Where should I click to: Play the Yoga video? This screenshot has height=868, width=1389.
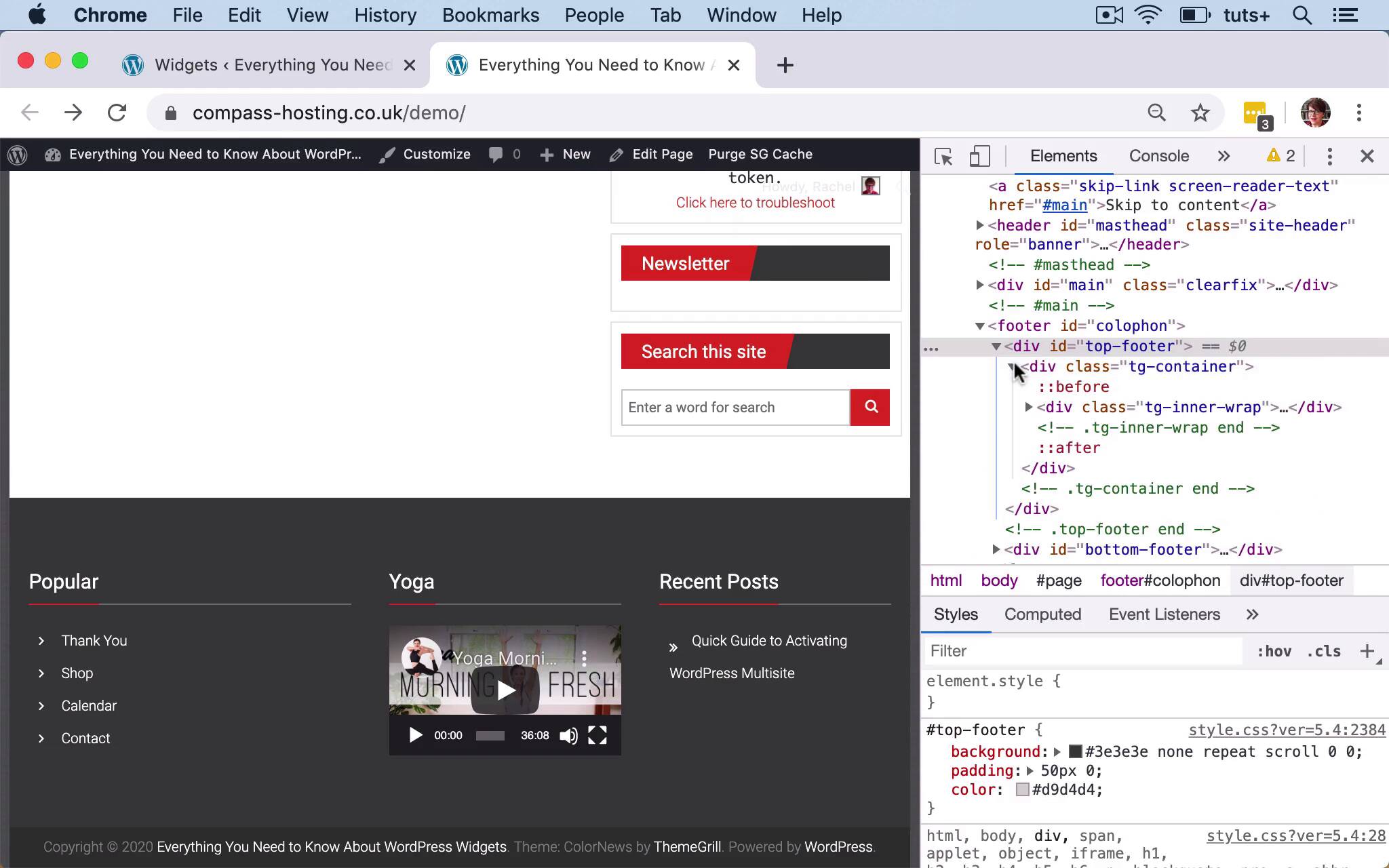pos(415,736)
